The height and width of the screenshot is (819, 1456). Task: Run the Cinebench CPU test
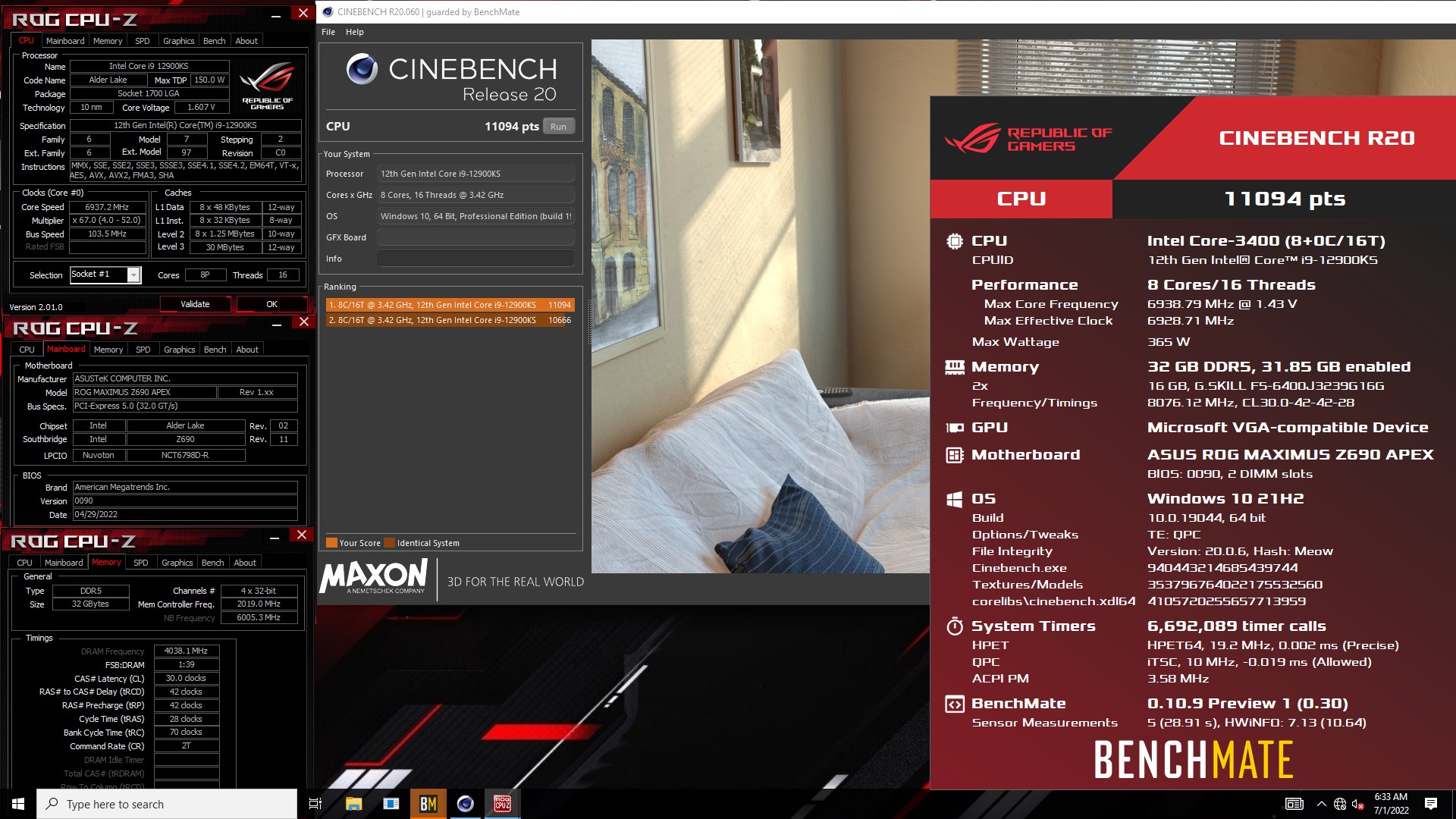pyautogui.click(x=559, y=127)
